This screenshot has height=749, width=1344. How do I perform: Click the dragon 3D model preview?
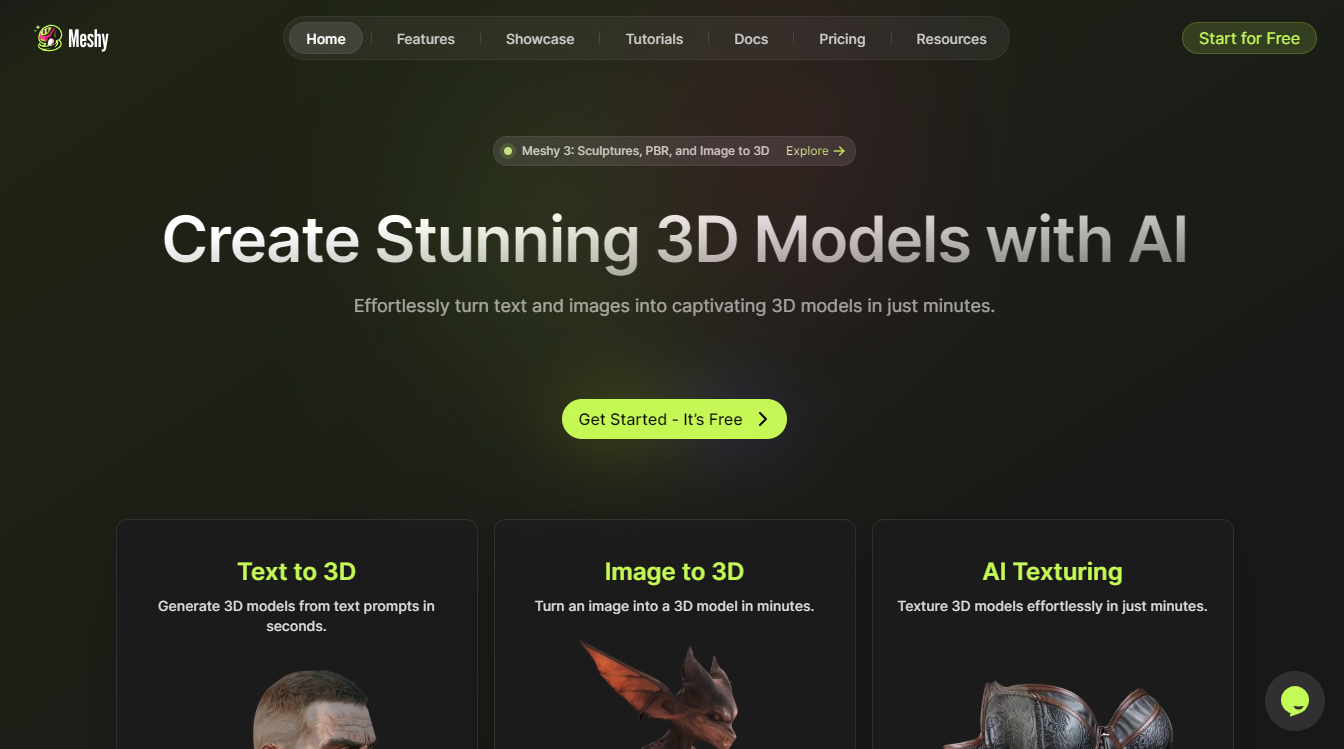tap(670, 695)
